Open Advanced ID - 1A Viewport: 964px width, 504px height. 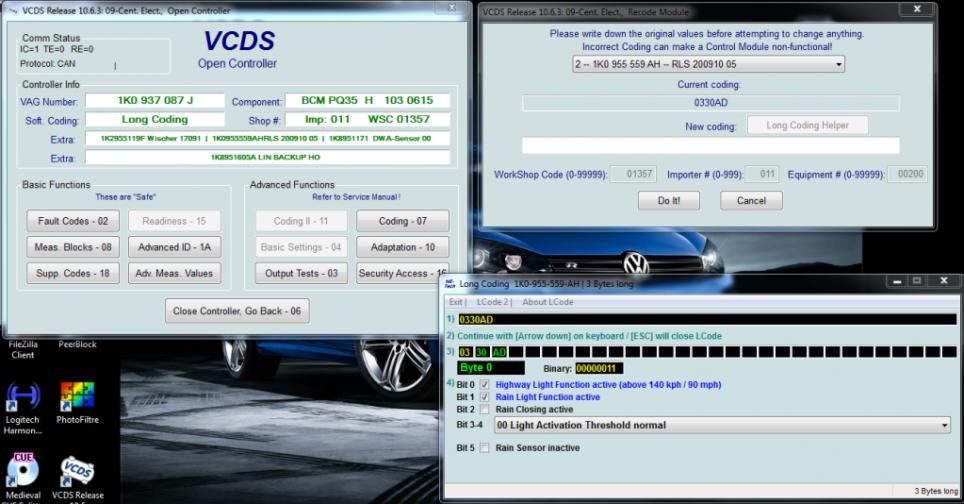[x=175, y=247]
